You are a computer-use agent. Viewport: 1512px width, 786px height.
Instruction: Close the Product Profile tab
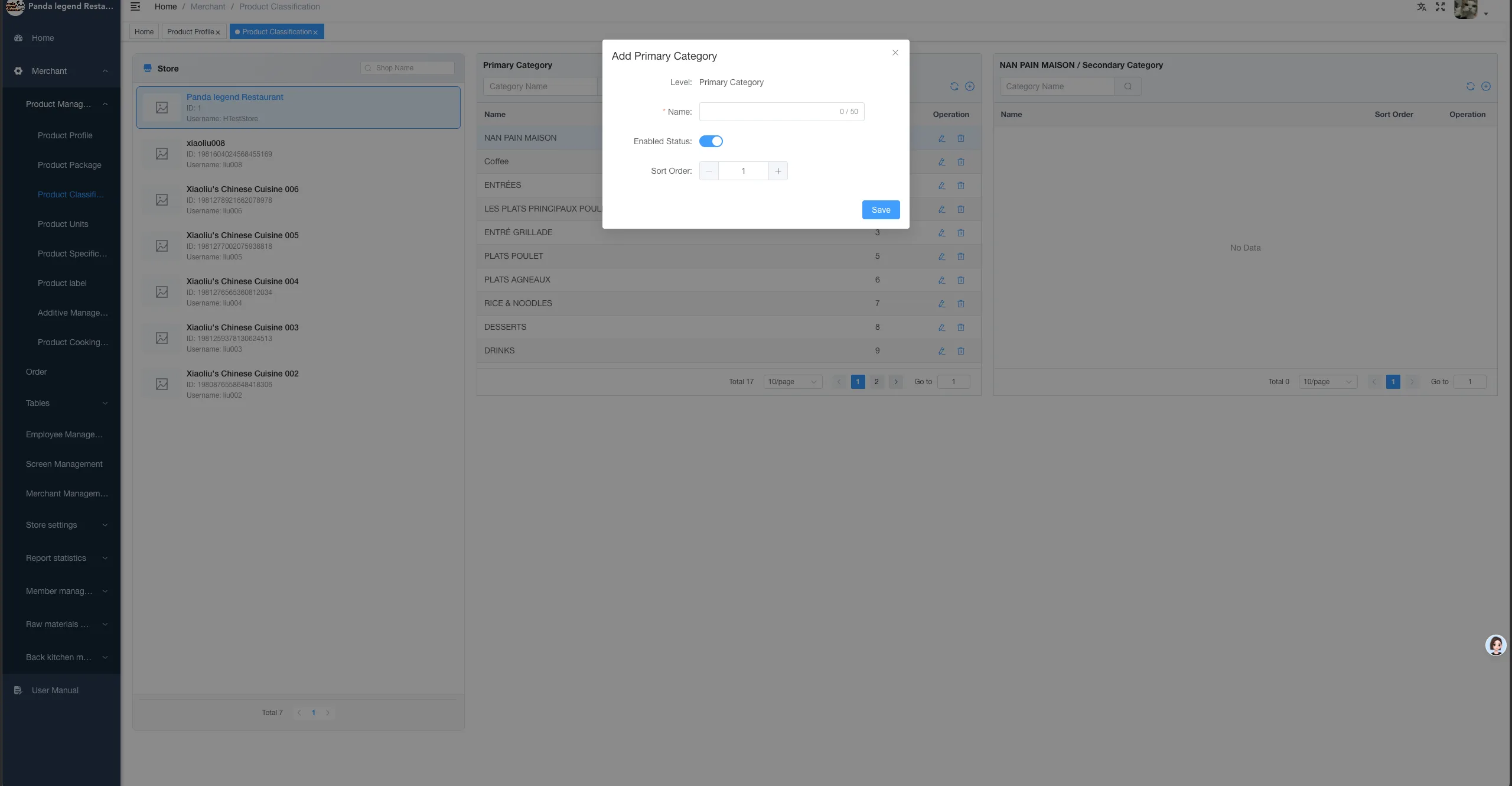[x=218, y=33]
